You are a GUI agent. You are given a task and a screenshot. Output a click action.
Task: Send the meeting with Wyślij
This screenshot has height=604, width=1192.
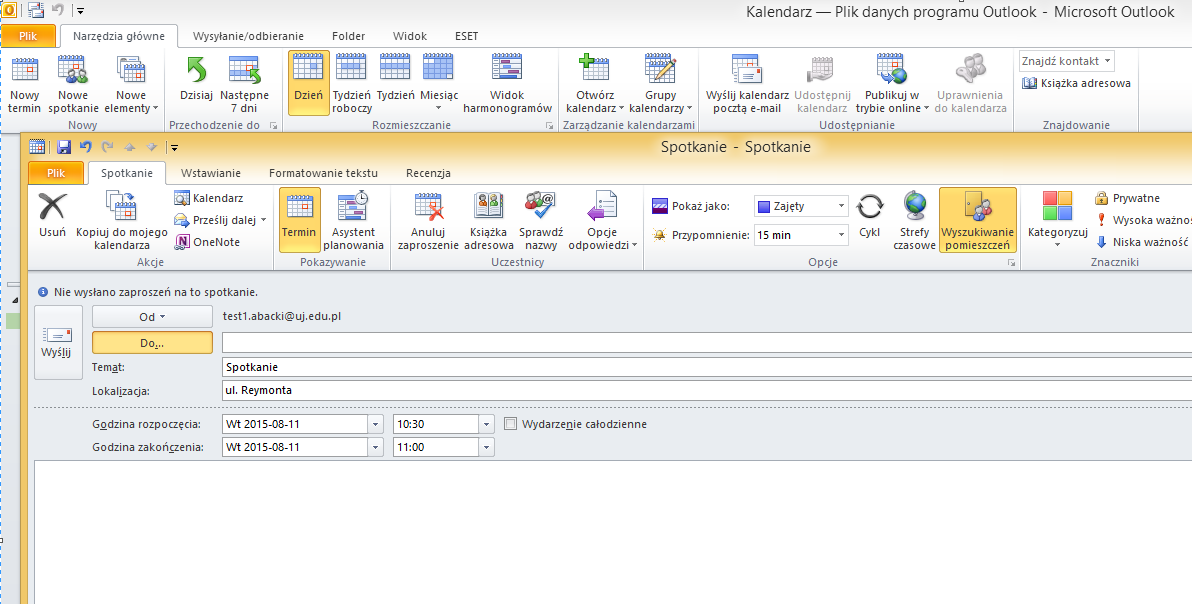(58, 343)
